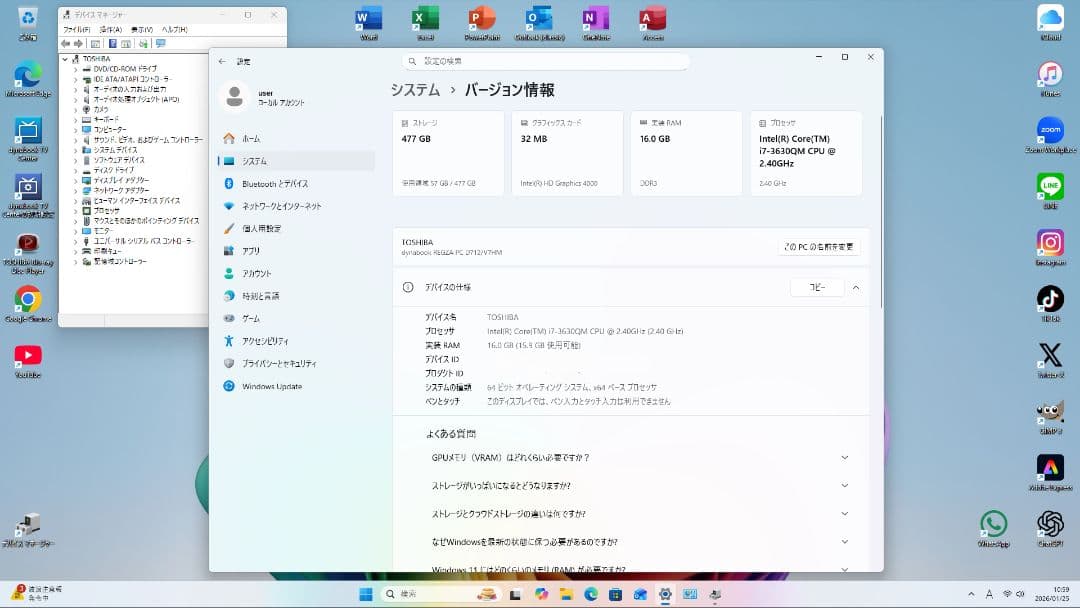This screenshot has height=608, width=1080.
Task: Click taskbar search box (検索)
Action: coord(440,594)
